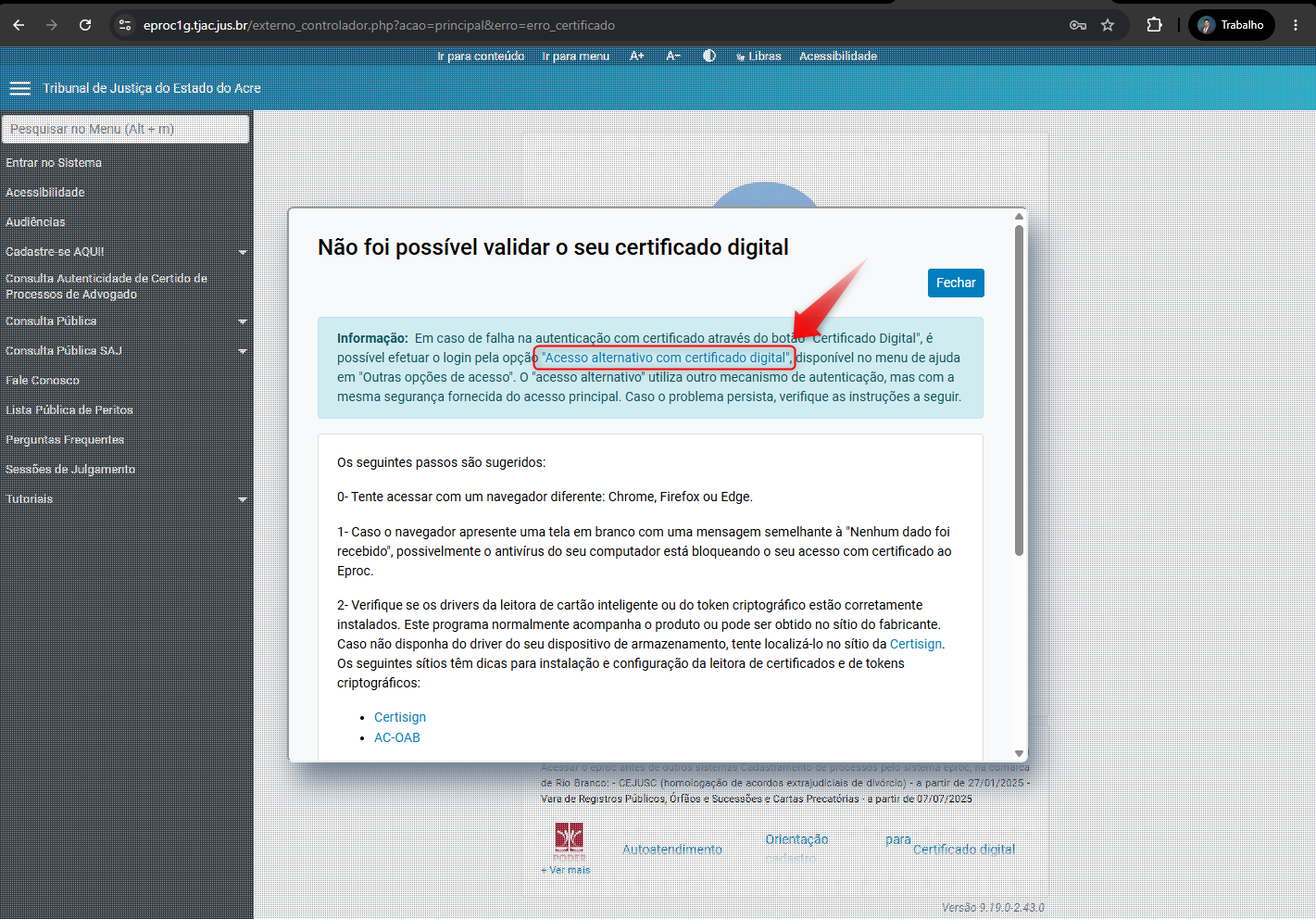Focus the Pesquisar no Menu search field
Viewport: 1316px width, 919px height.
[x=126, y=129]
